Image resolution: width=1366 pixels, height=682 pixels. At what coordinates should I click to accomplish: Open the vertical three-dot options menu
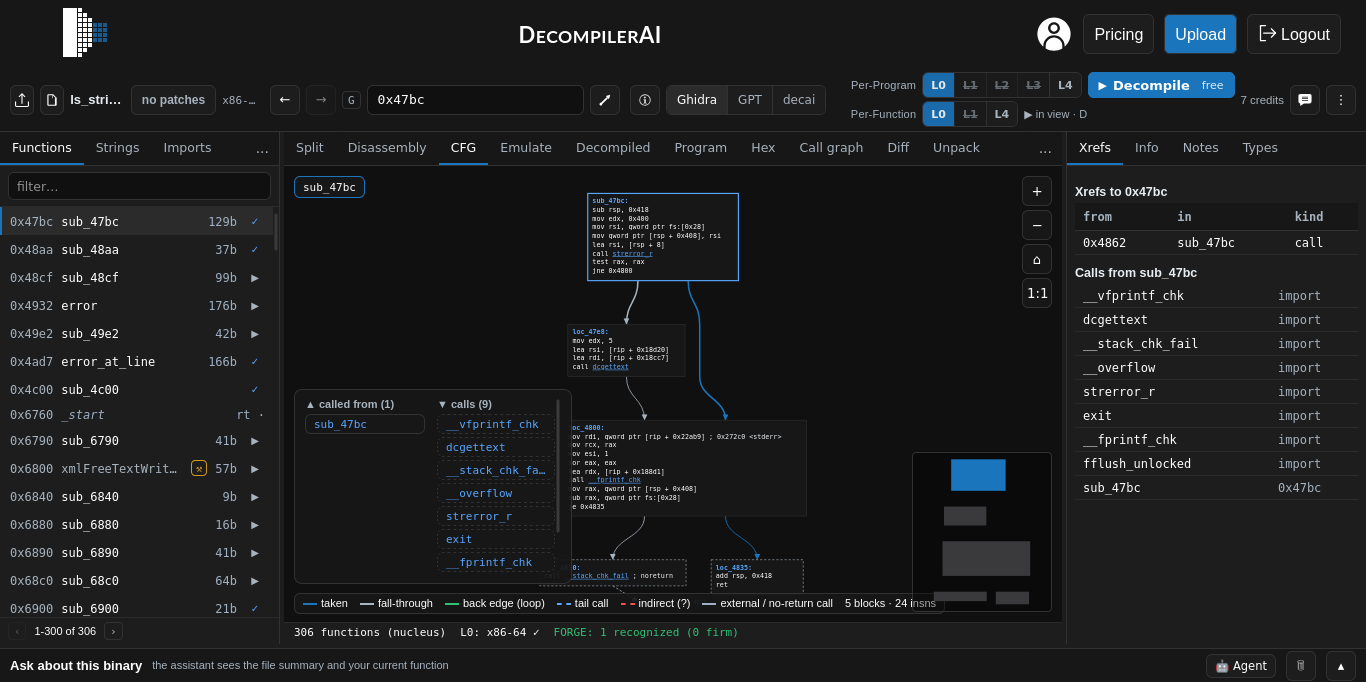(x=1341, y=100)
